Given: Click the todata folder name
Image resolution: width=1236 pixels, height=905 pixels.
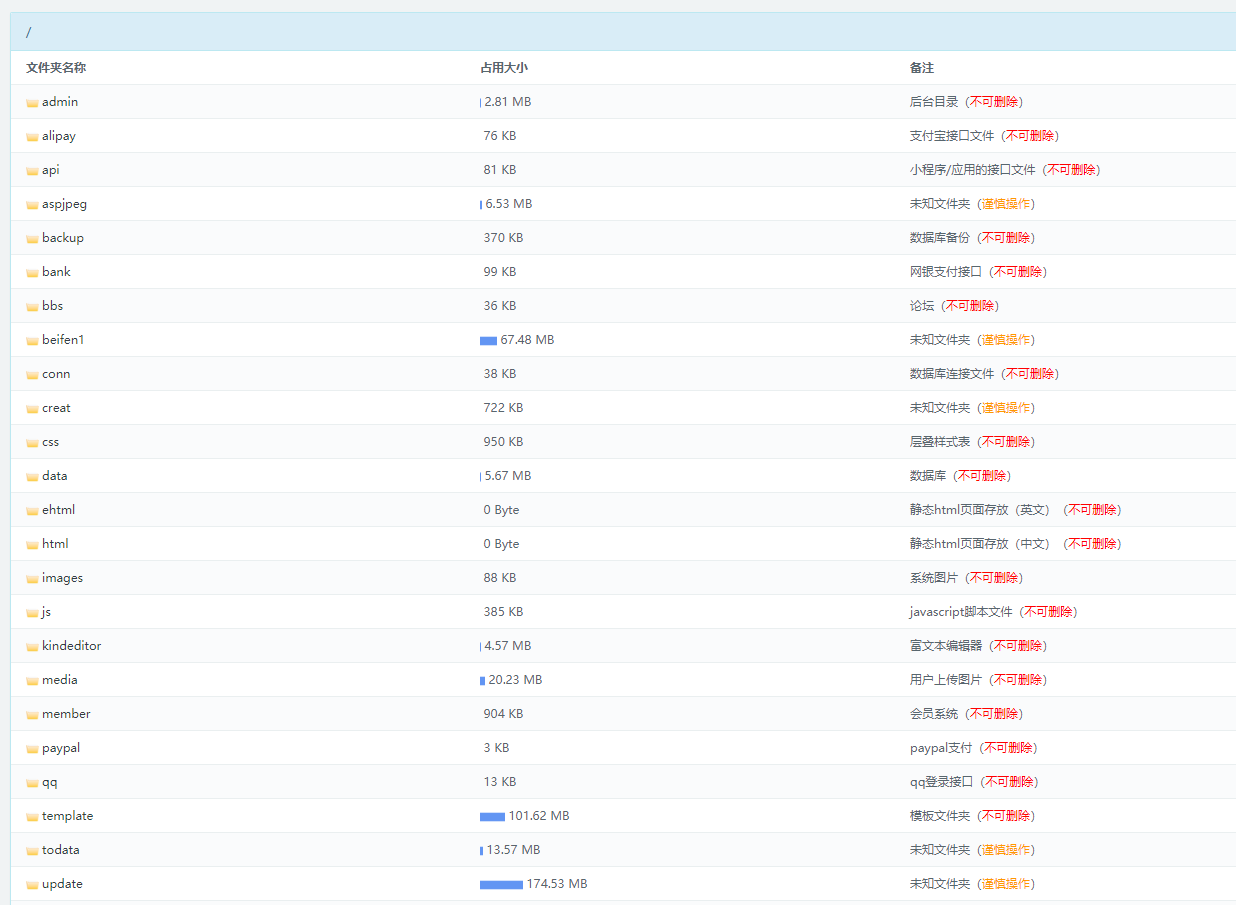Looking at the screenshot, I should click(61, 850).
